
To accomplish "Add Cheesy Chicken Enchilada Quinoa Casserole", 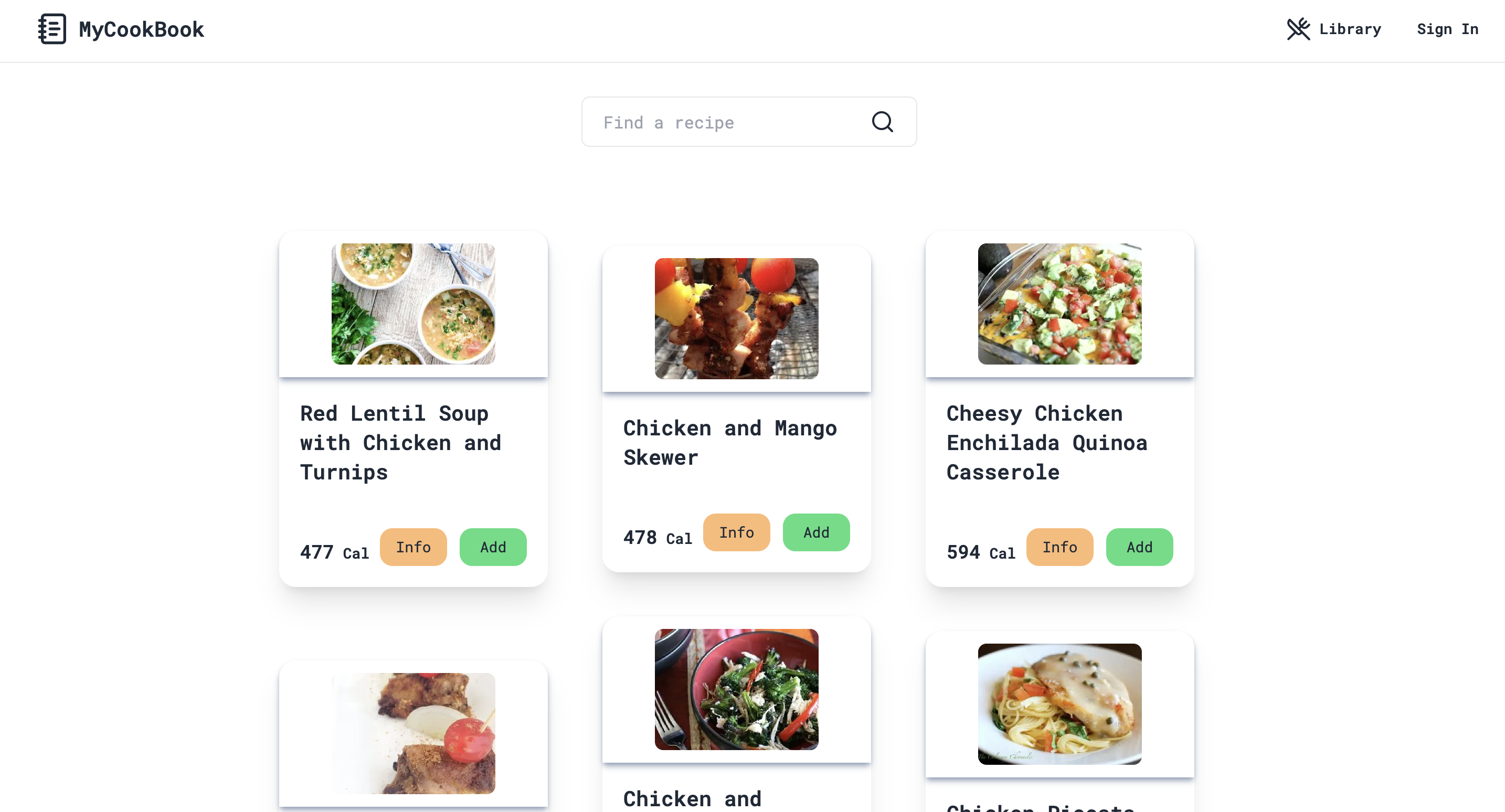I will [1139, 547].
